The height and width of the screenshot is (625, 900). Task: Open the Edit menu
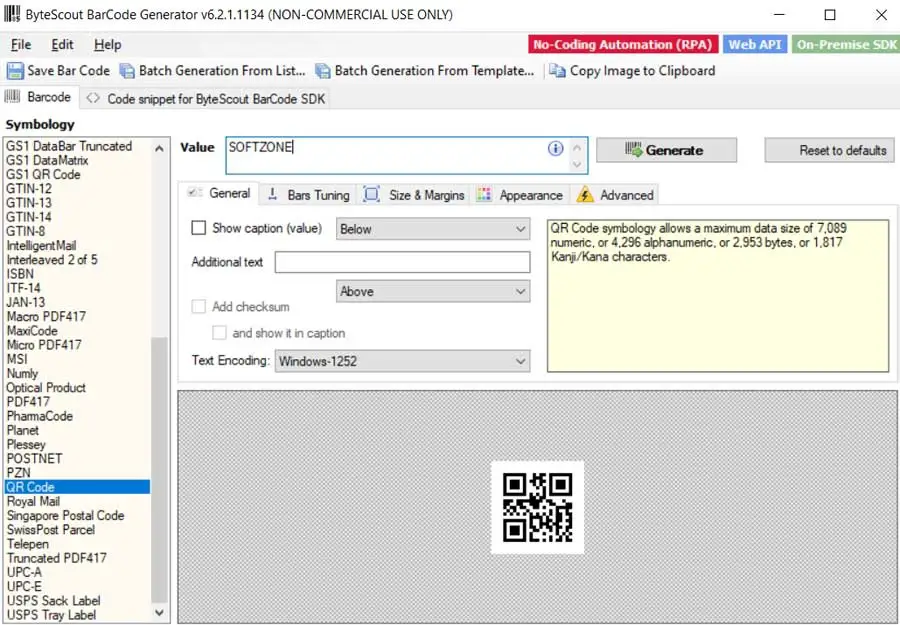pyautogui.click(x=62, y=45)
